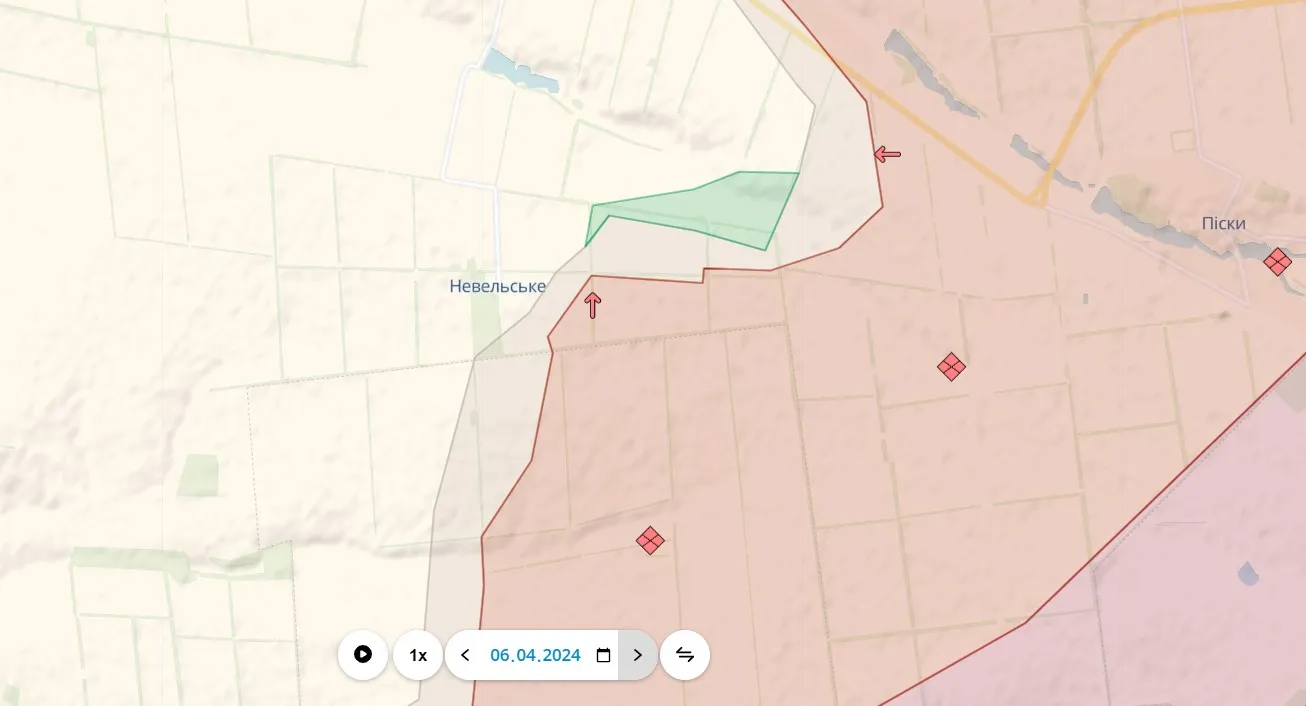Click the blue pond north of Невельське

pos(505,65)
